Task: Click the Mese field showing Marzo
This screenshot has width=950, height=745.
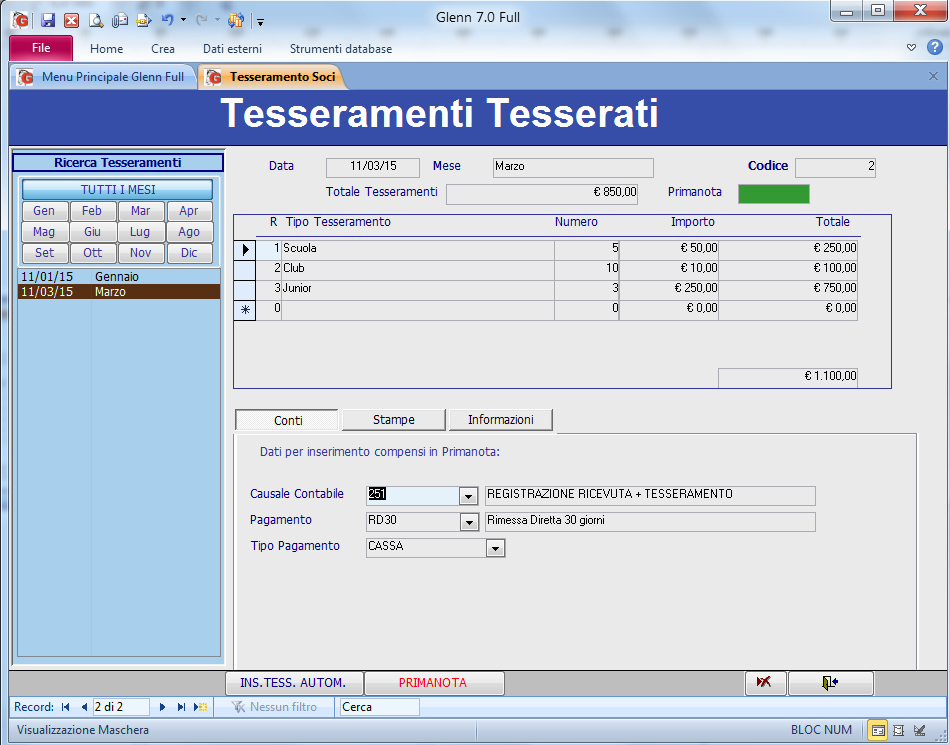Action: pyautogui.click(x=573, y=167)
